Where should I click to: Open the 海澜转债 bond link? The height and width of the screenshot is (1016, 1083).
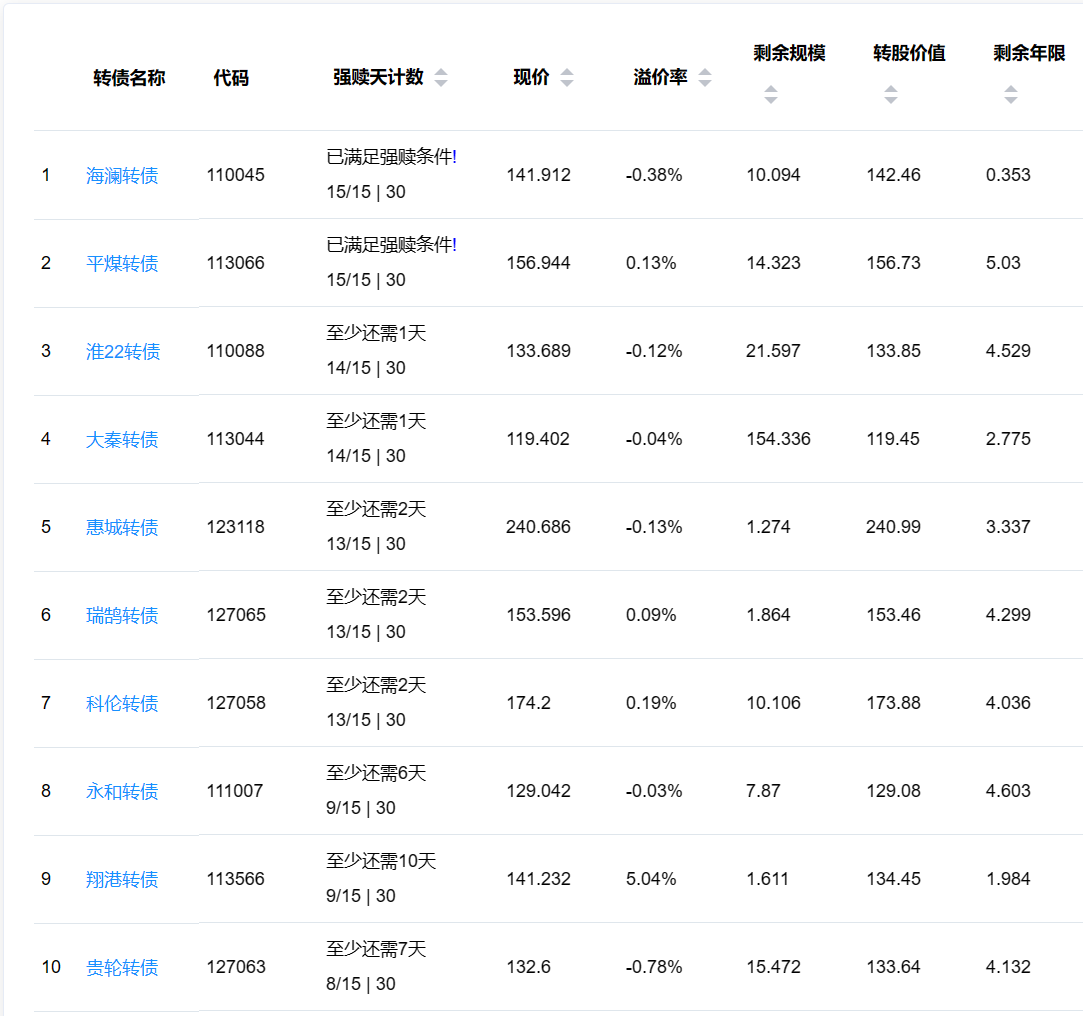(122, 176)
